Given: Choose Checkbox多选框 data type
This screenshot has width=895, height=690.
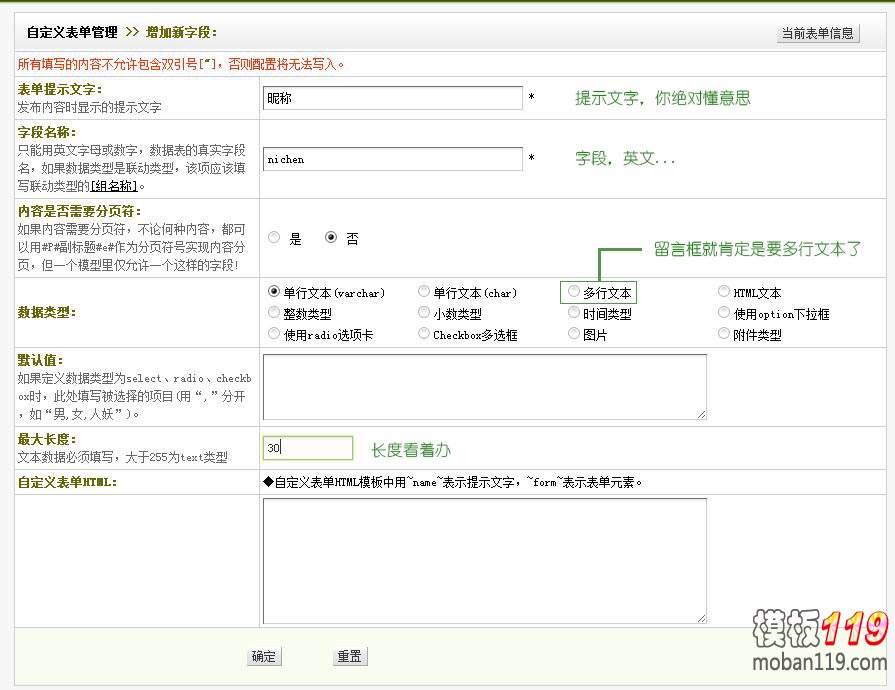Looking at the screenshot, I should (424, 333).
